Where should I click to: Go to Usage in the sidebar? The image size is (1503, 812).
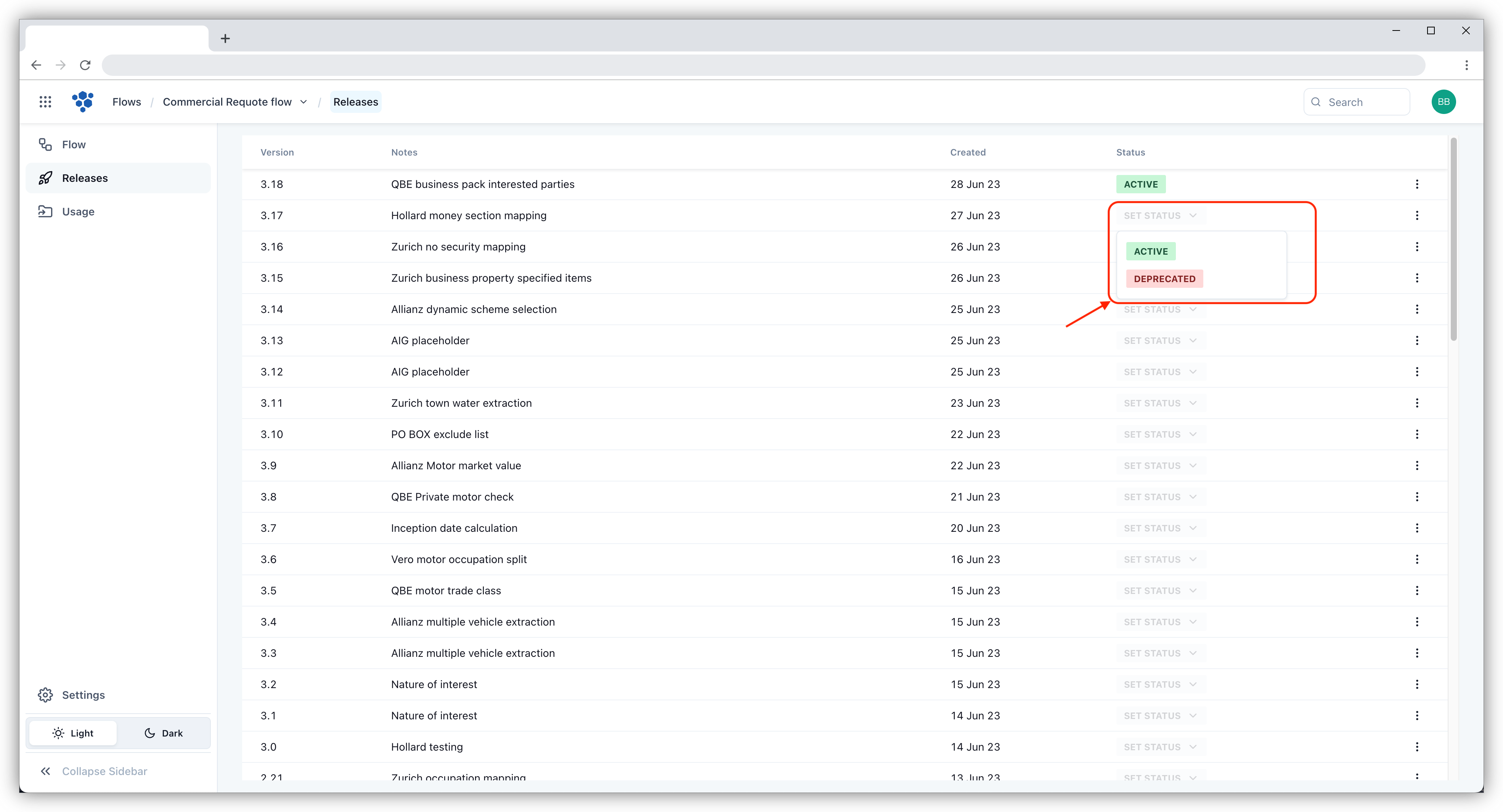click(x=78, y=212)
